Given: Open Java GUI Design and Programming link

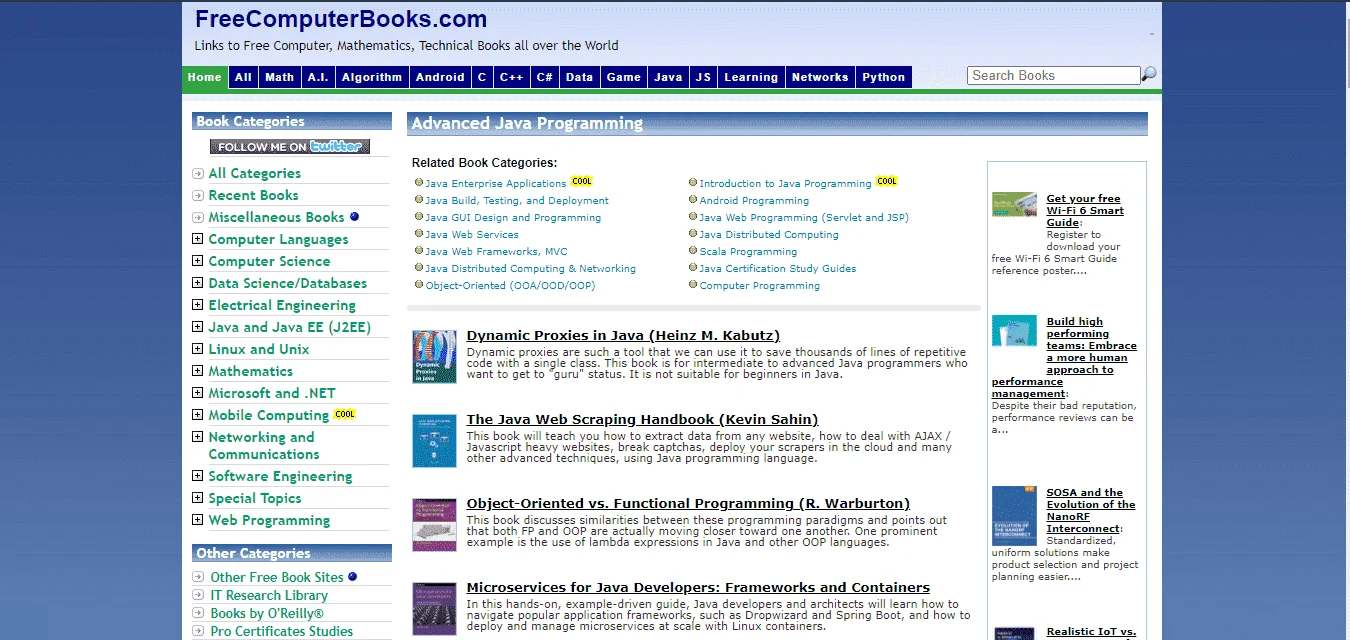Looking at the screenshot, I should pyautogui.click(x=513, y=218).
